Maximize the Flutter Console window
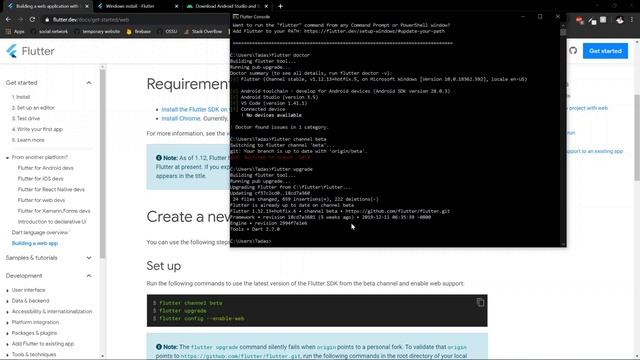The image size is (640, 360). (540, 17)
